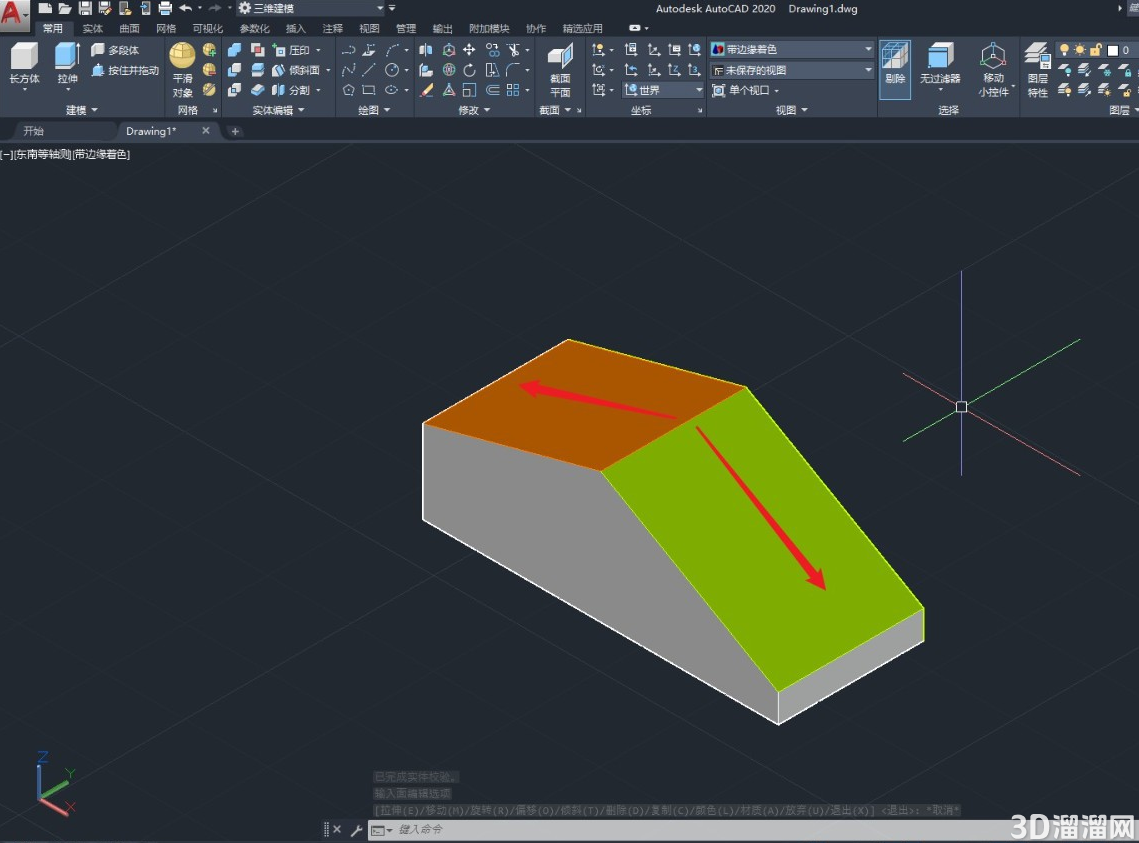This screenshot has width=1139, height=843.
Task: Click the Smooth Object (平滑对象) mesh tool
Action: tap(182, 70)
